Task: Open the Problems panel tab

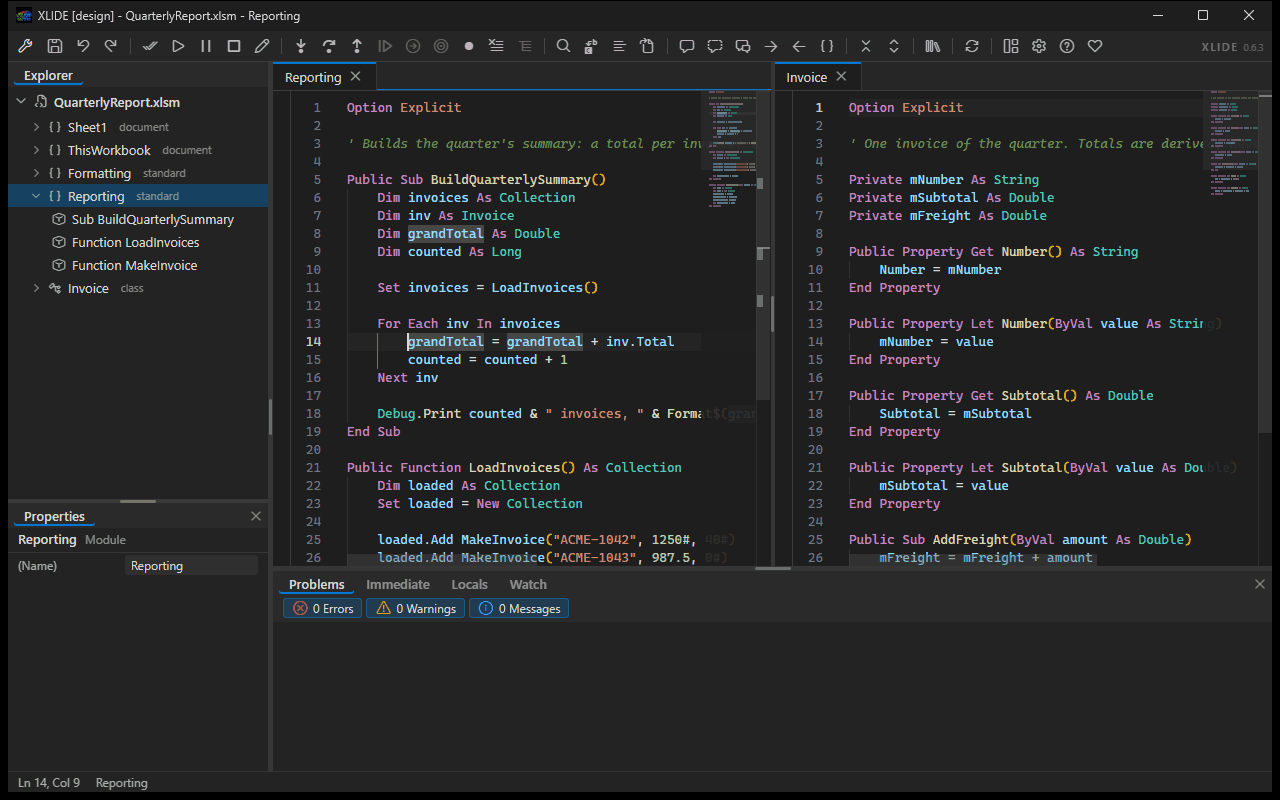Action: [x=316, y=585]
